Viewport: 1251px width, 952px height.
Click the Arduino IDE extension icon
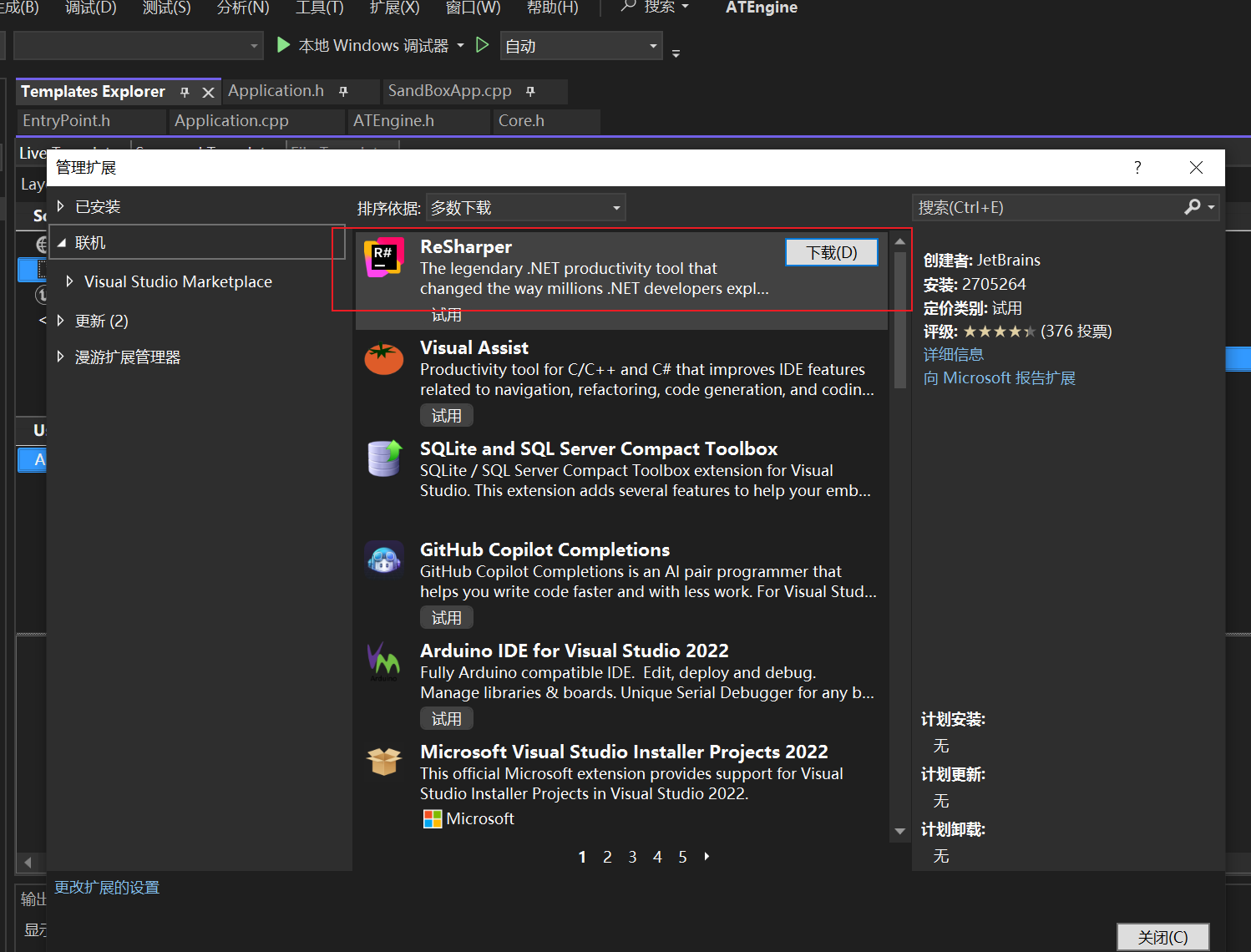point(384,661)
